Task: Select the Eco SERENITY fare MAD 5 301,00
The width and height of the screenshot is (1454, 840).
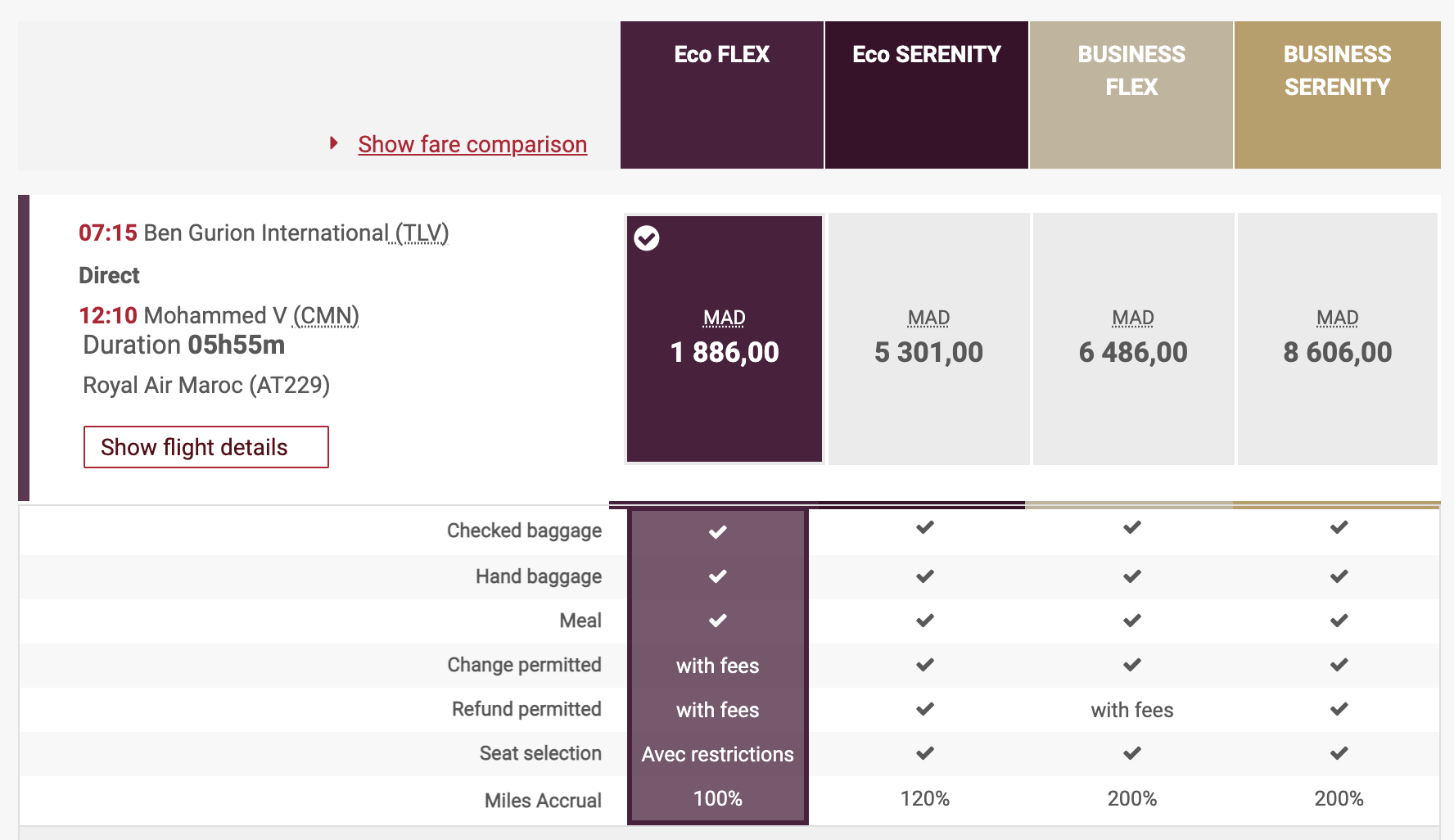Action: pyautogui.click(x=928, y=339)
